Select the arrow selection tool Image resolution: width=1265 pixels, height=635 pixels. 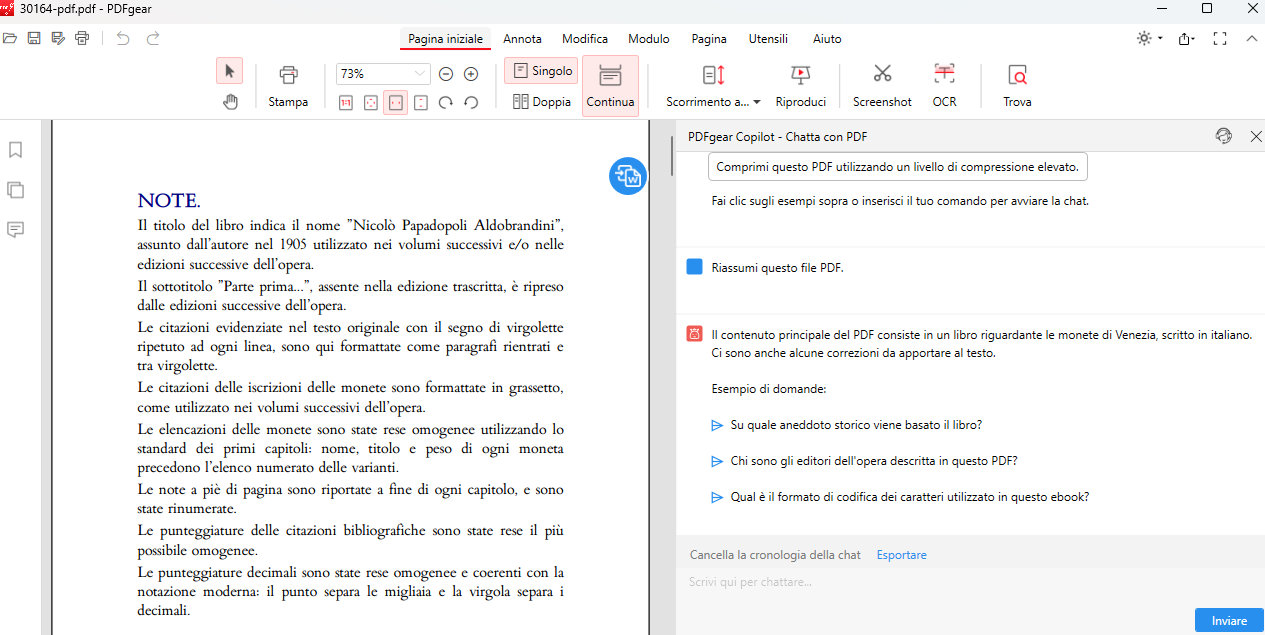229,70
